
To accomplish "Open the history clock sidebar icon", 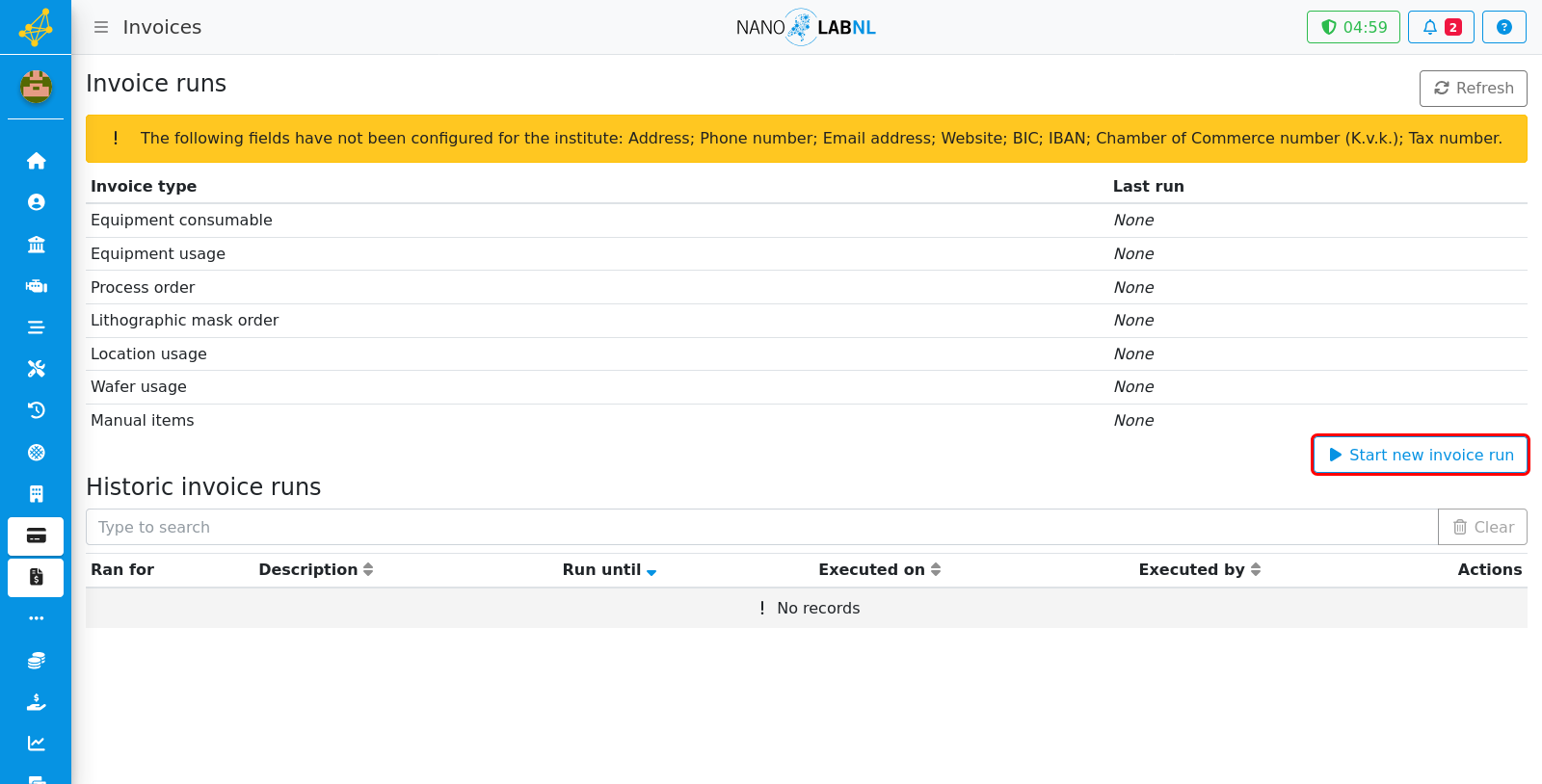I will click(36, 410).
